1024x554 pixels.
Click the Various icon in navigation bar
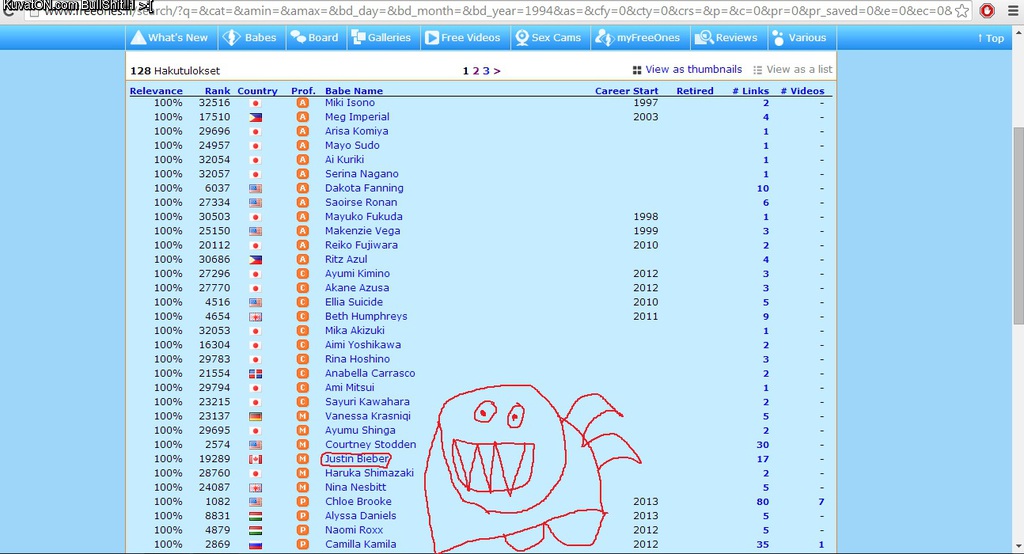pyautogui.click(x=777, y=38)
